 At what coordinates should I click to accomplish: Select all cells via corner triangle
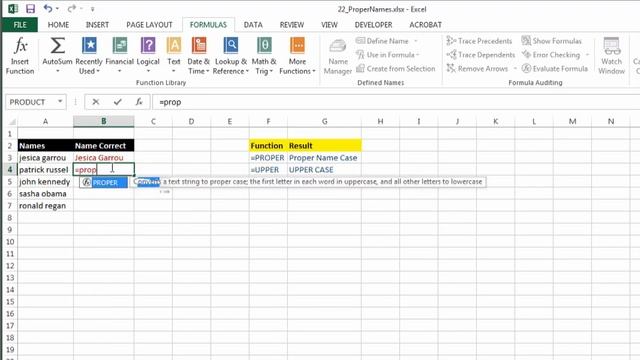(12, 122)
